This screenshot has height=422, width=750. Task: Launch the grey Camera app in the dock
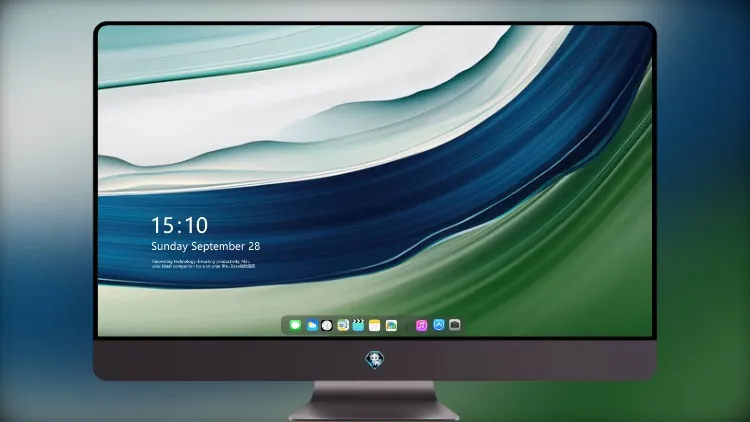pyautogui.click(x=455, y=325)
